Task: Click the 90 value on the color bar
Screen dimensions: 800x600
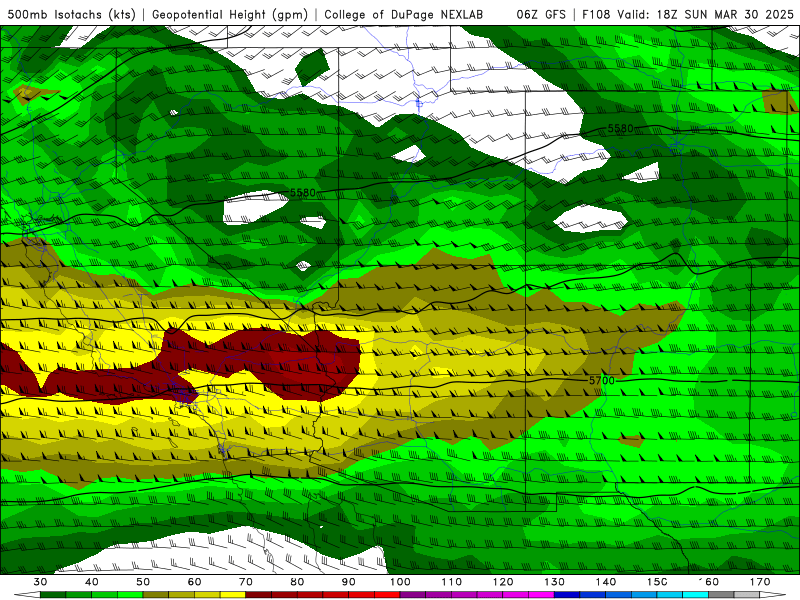Action: (348, 582)
